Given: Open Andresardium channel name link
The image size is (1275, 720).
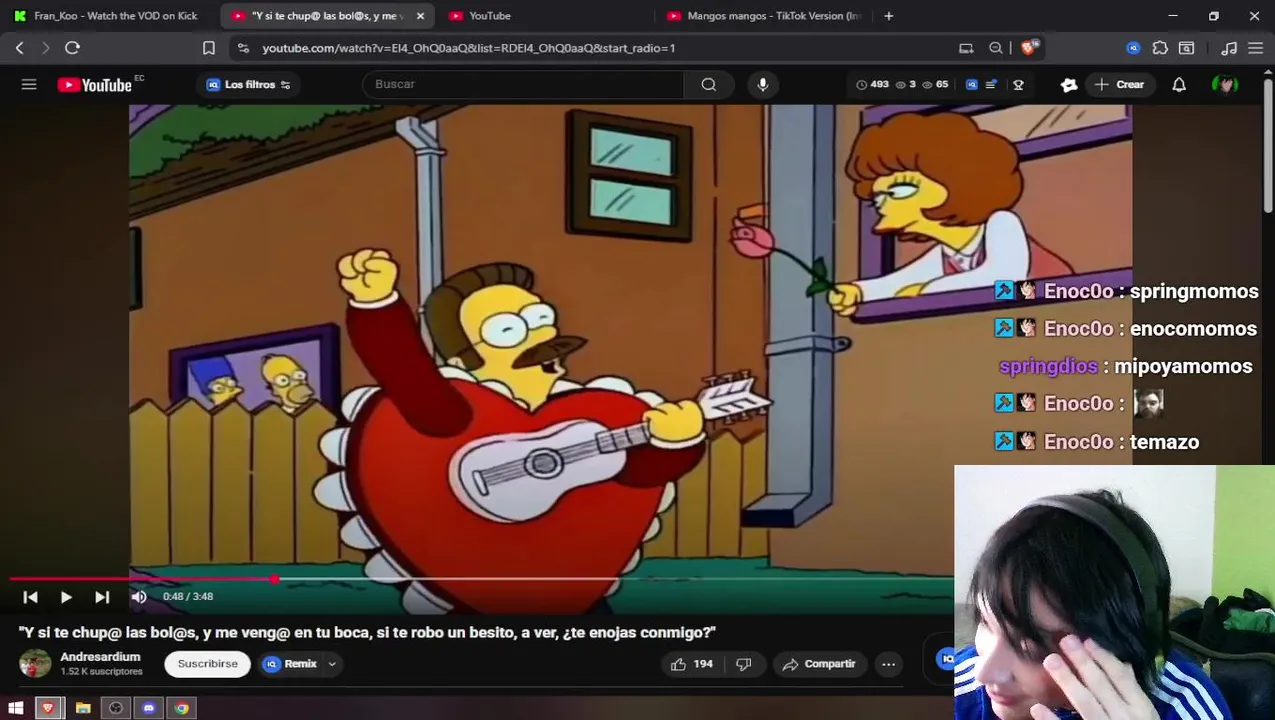Looking at the screenshot, I should (100, 657).
